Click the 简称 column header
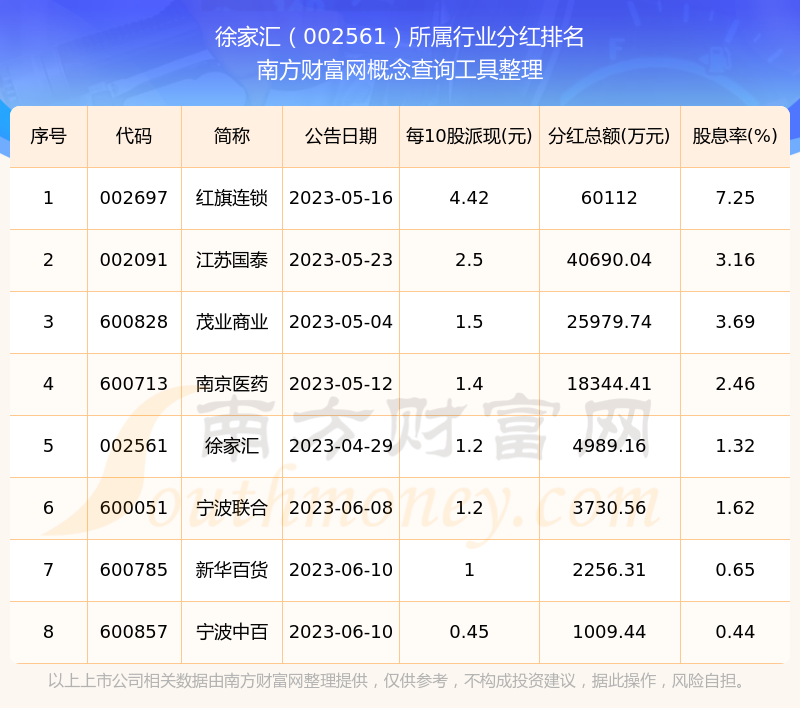800x708 pixels. (x=232, y=136)
